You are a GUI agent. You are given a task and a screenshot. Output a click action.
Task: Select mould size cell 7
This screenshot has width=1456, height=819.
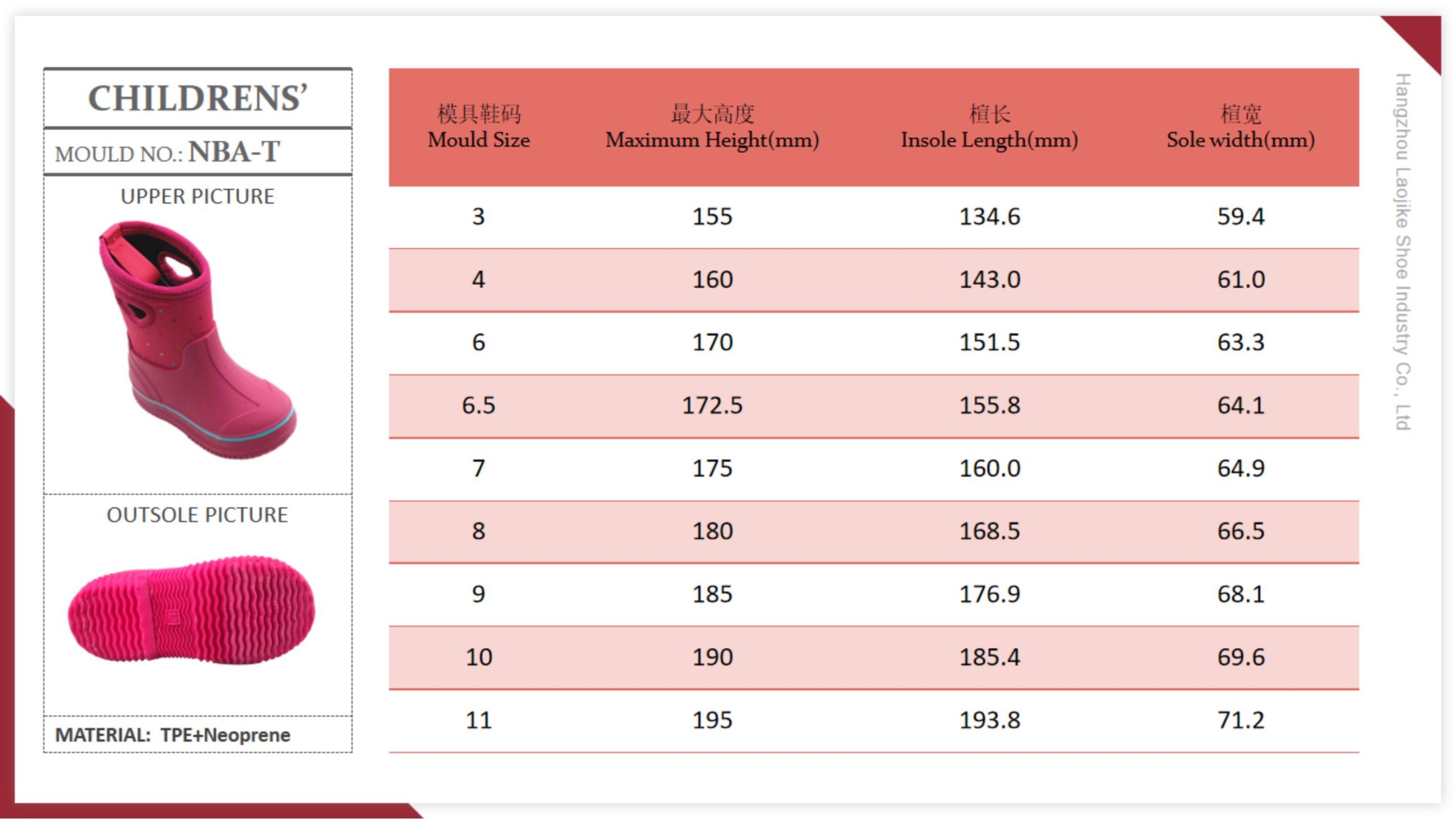coord(478,469)
